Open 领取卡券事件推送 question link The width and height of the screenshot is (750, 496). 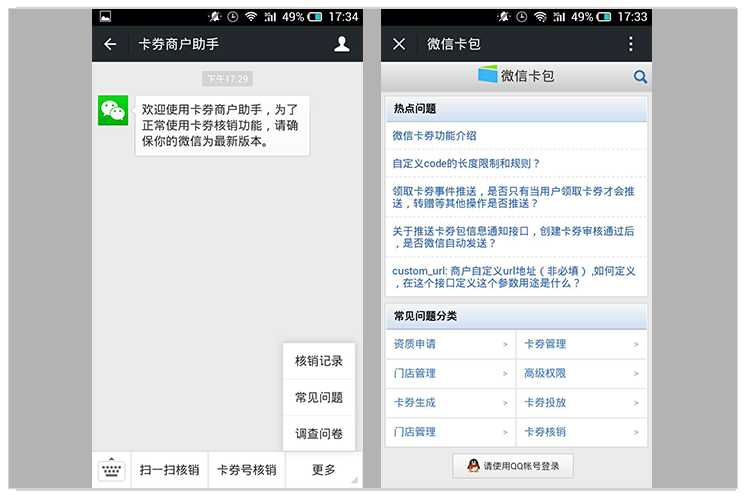click(x=514, y=198)
